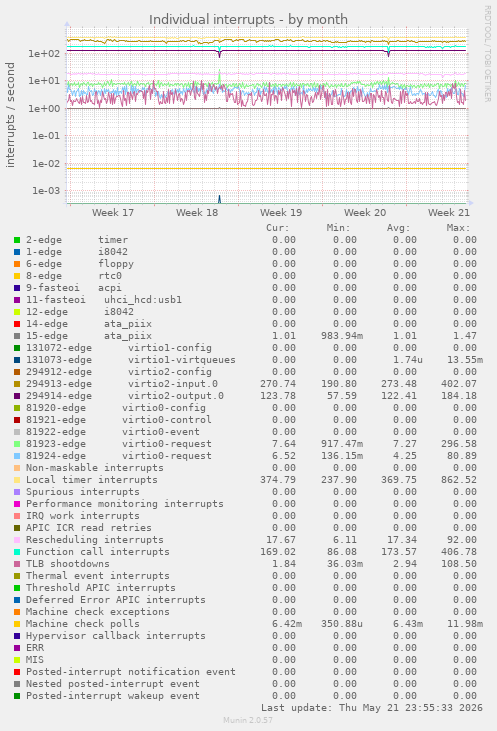Click the RRDTOOL / TOBI OETIKER watermark
Image resolution: width=497 pixels, height=731 pixels.
coord(487,54)
